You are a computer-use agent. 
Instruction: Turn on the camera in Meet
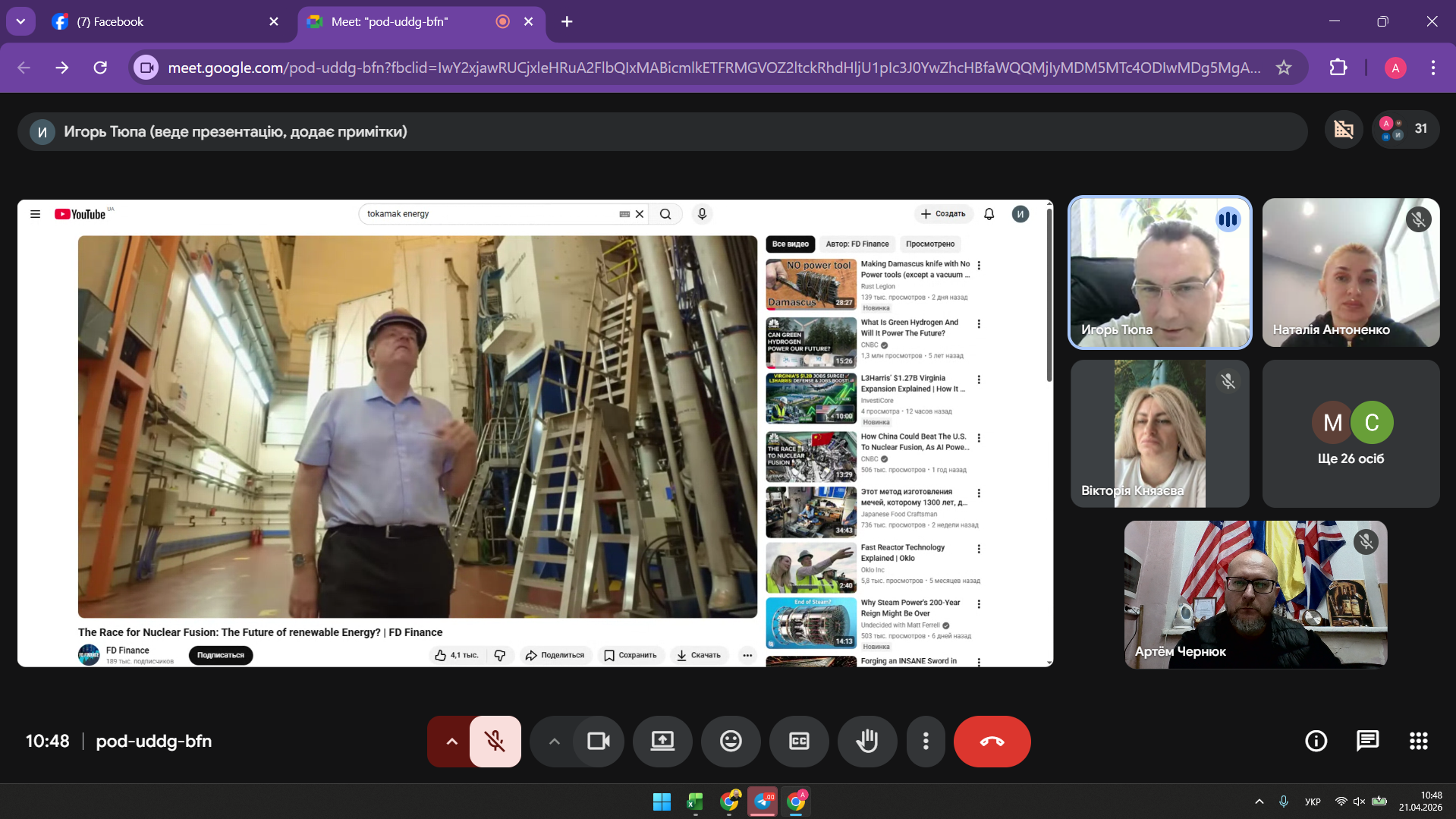tap(599, 741)
